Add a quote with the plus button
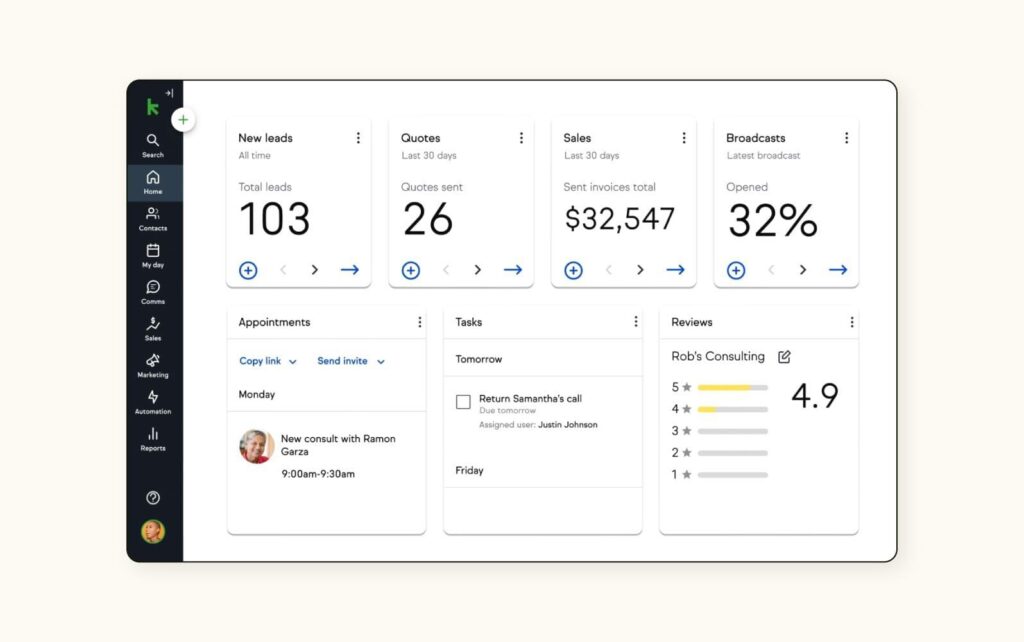 point(411,270)
